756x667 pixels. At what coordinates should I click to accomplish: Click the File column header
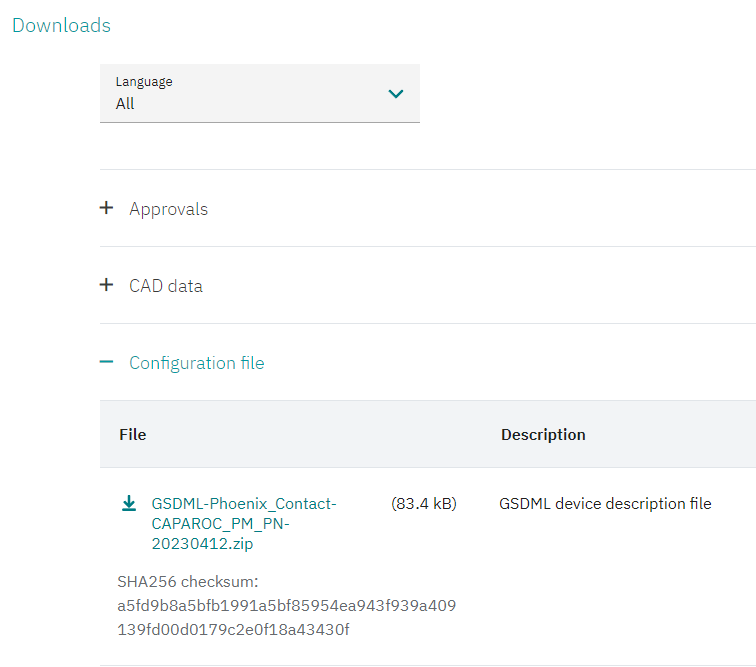point(133,434)
